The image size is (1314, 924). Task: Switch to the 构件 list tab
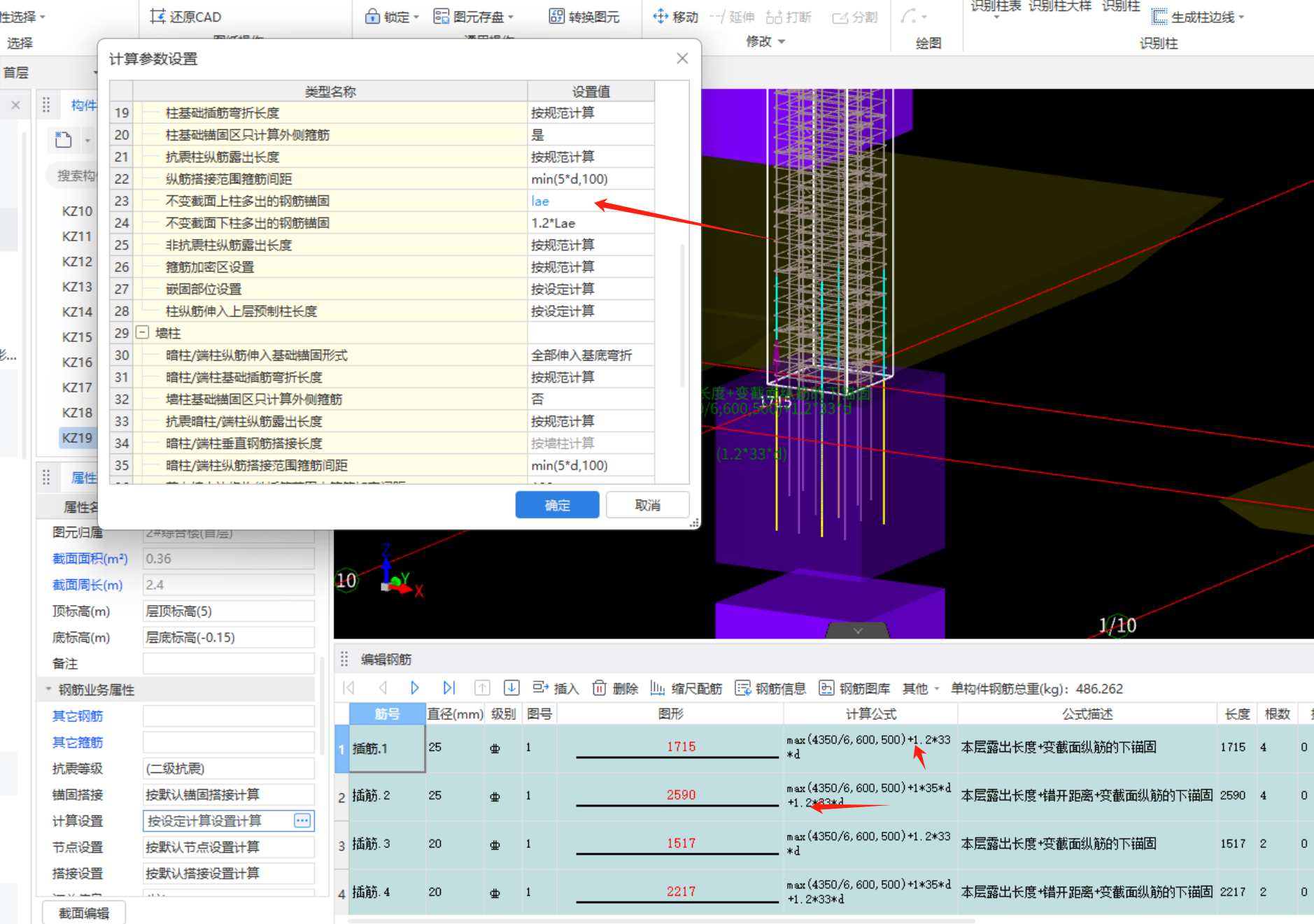(x=84, y=106)
